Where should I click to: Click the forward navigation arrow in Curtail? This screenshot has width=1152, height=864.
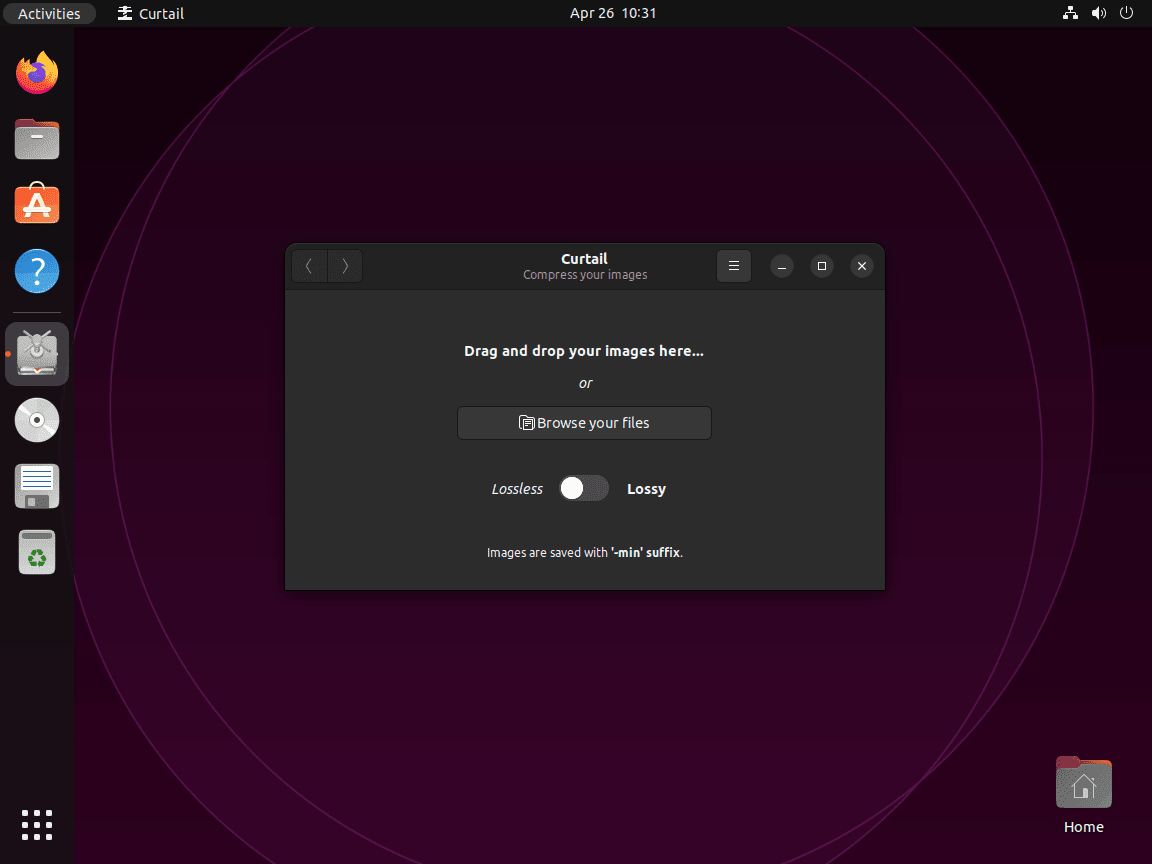click(x=345, y=266)
